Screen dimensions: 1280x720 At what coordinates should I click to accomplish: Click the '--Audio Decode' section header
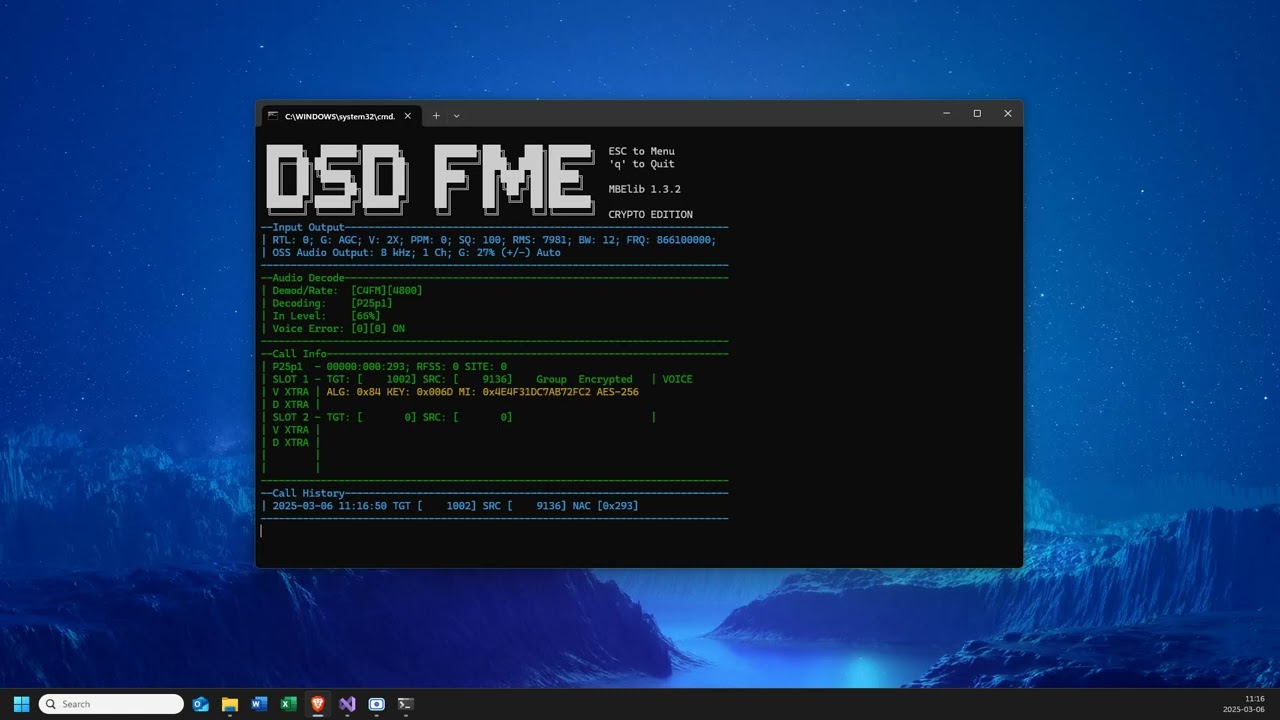pos(303,278)
